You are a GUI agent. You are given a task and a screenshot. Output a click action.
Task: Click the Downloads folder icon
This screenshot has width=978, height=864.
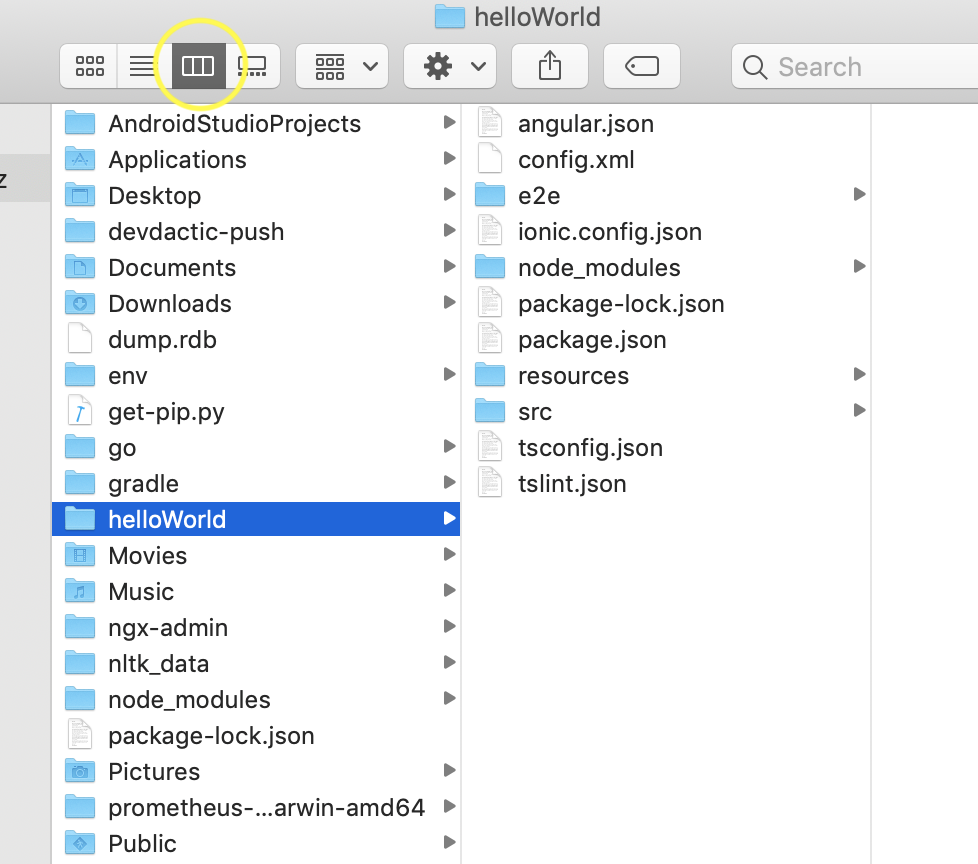pos(80,303)
